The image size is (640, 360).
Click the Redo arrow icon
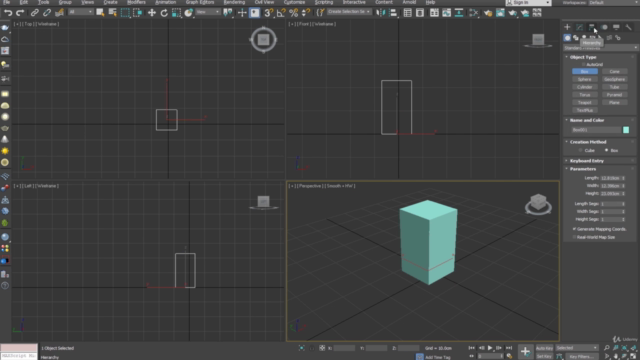(x=20, y=13)
